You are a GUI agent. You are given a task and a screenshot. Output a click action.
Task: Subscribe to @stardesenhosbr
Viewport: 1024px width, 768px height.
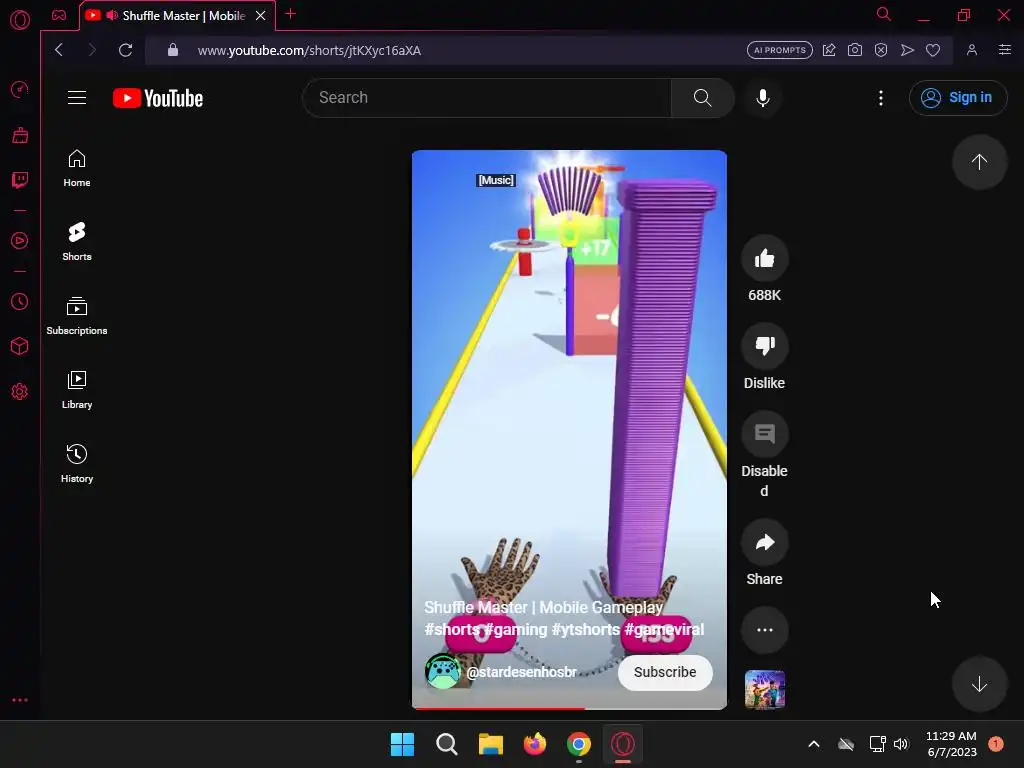tap(665, 672)
